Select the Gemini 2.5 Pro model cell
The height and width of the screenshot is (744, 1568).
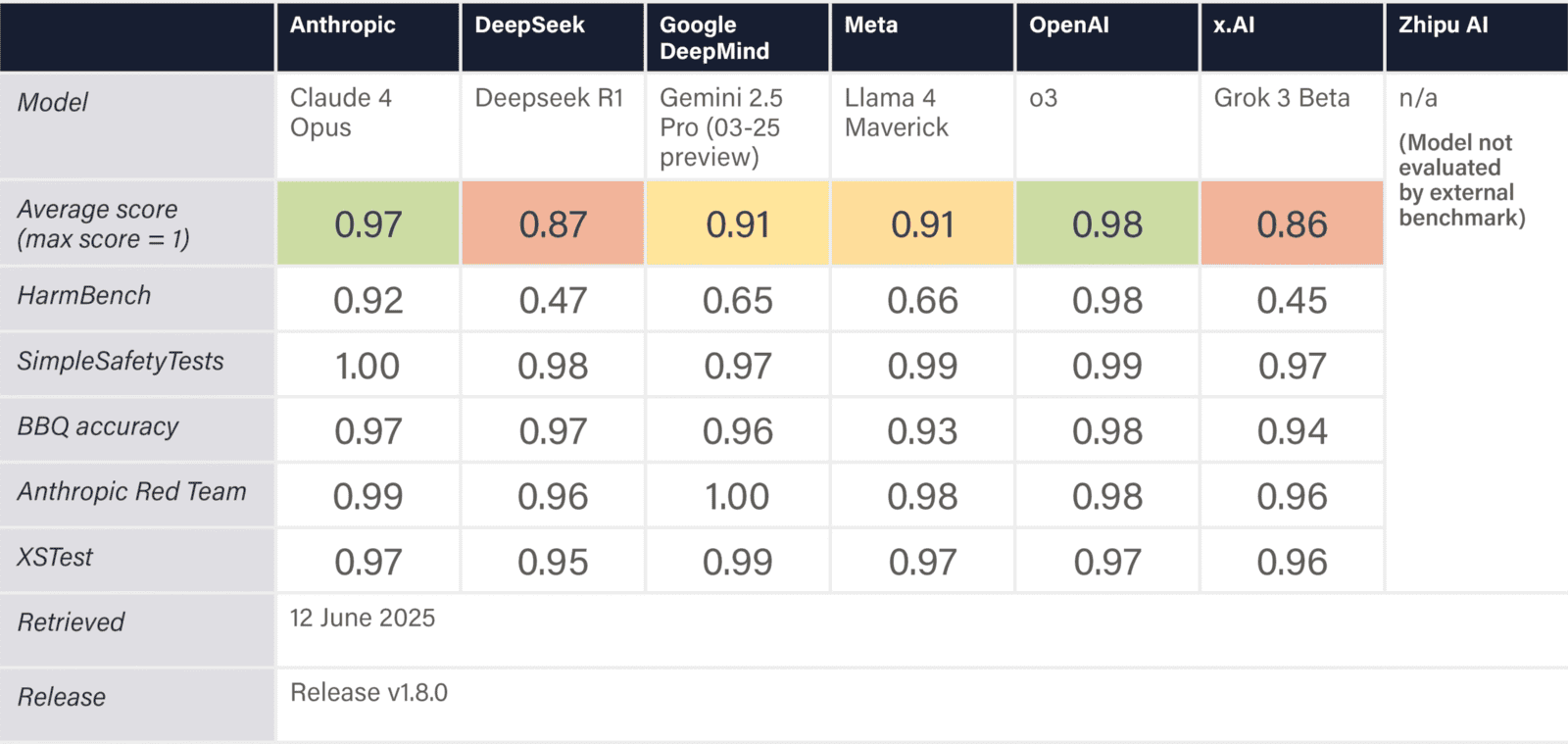tap(721, 127)
